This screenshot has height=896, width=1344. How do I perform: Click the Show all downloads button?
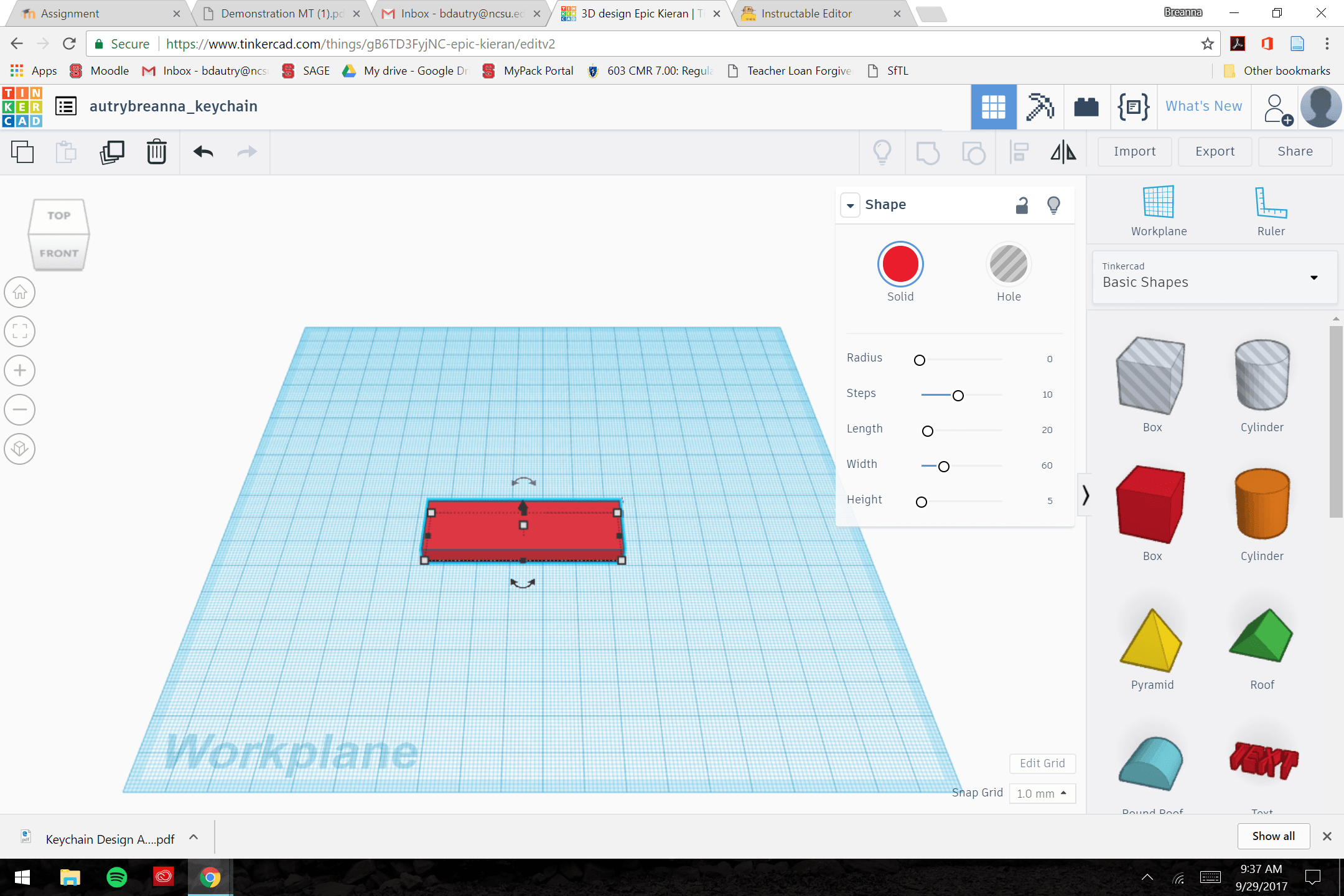1272,836
